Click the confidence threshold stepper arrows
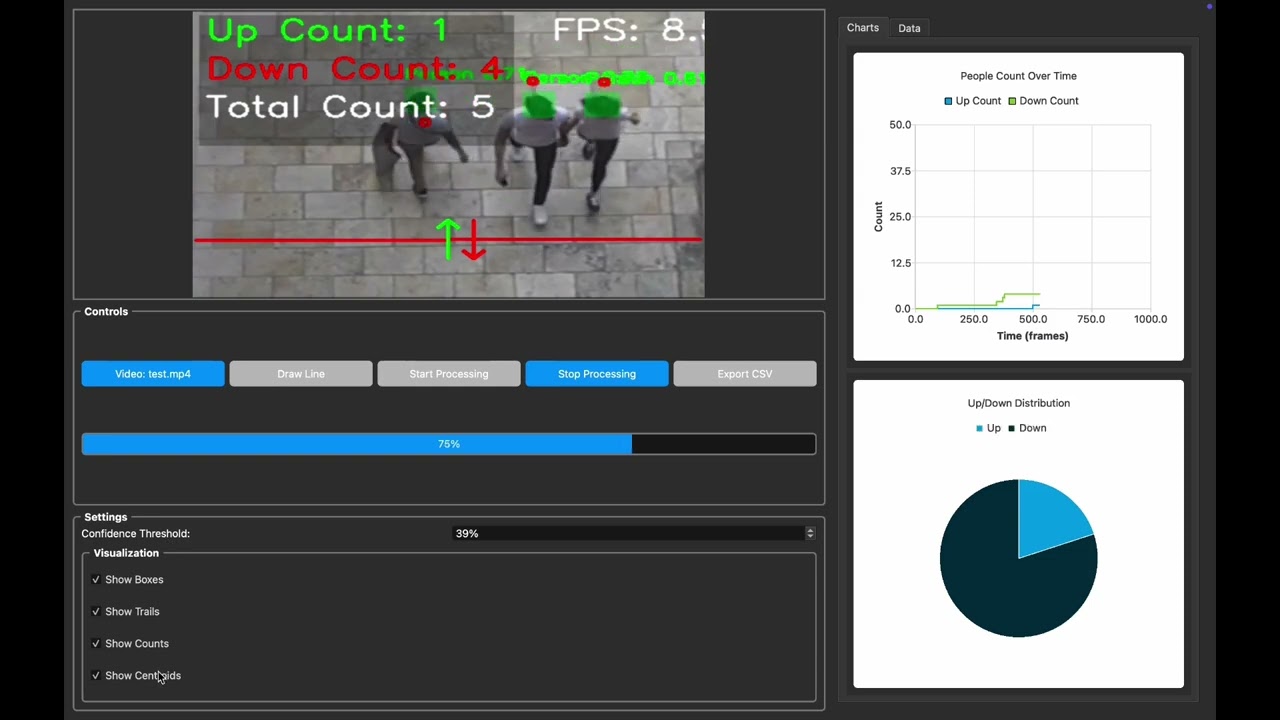The width and height of the screenshot is (1280, 720). 810,534
